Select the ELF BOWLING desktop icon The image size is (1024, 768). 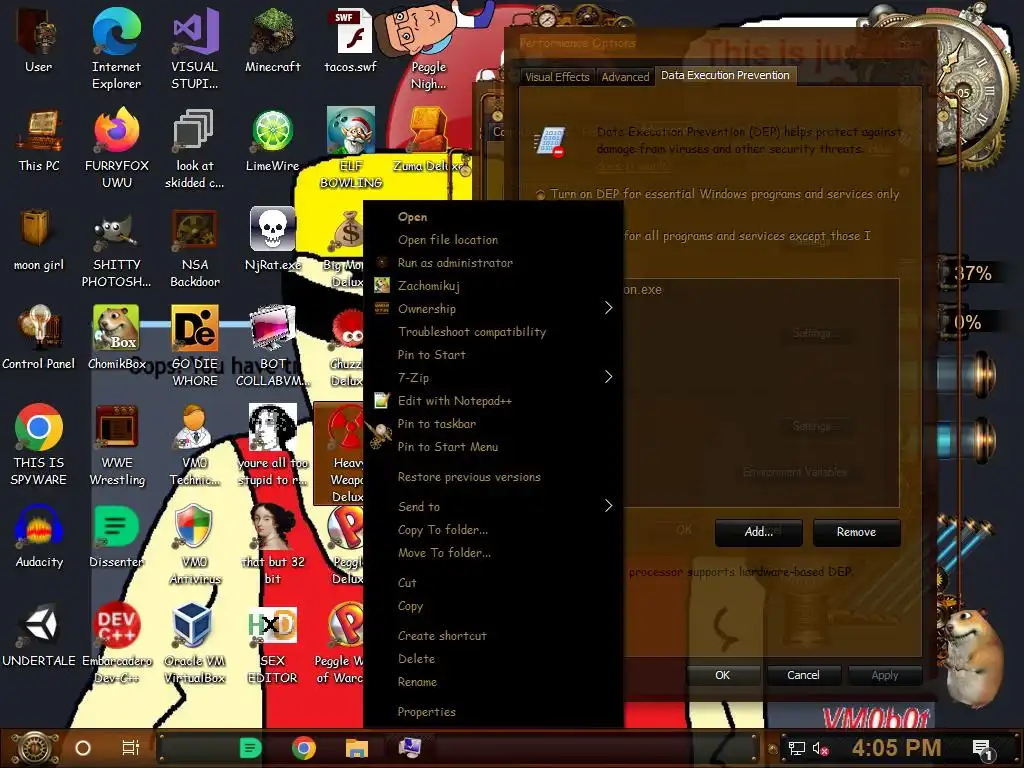pos(351,148)
